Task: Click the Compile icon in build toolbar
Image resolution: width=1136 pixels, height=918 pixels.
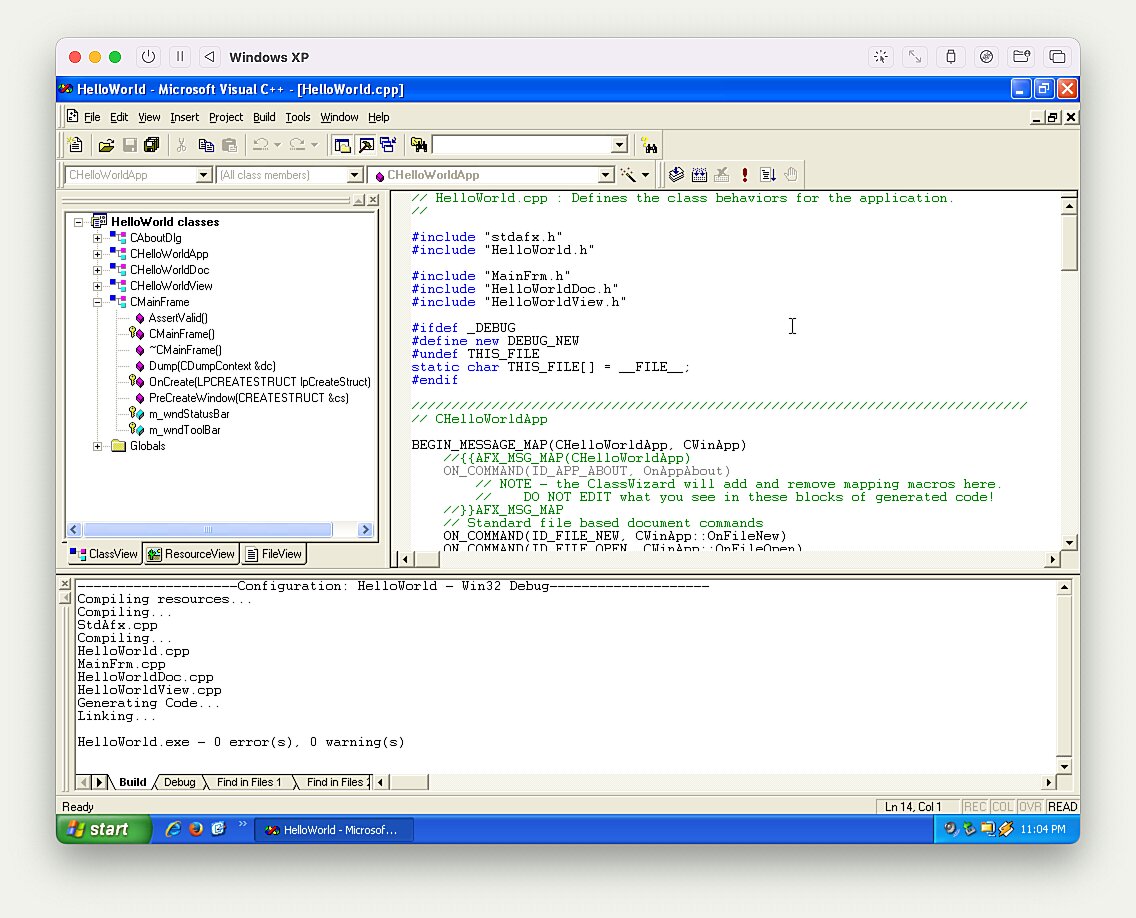Action: (x=677, y=175)
